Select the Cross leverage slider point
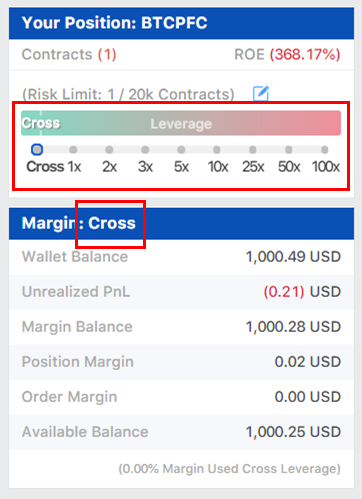Screen dimensions: 362x499 (37, 150)
